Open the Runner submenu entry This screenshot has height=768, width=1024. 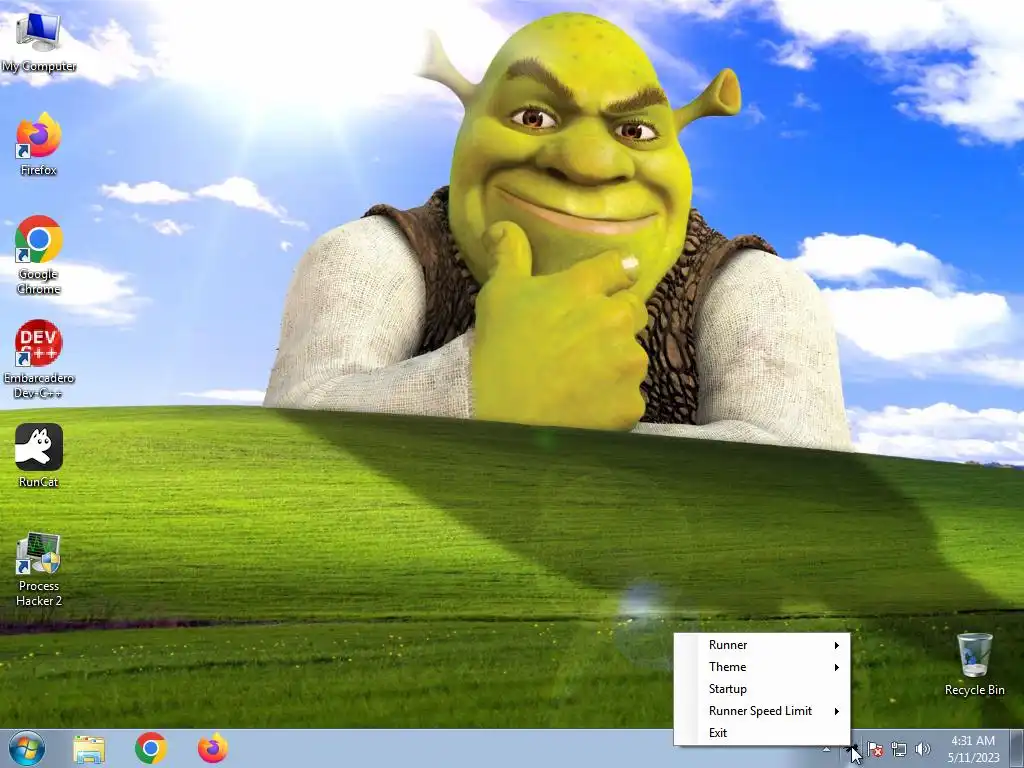click(761, 645)
